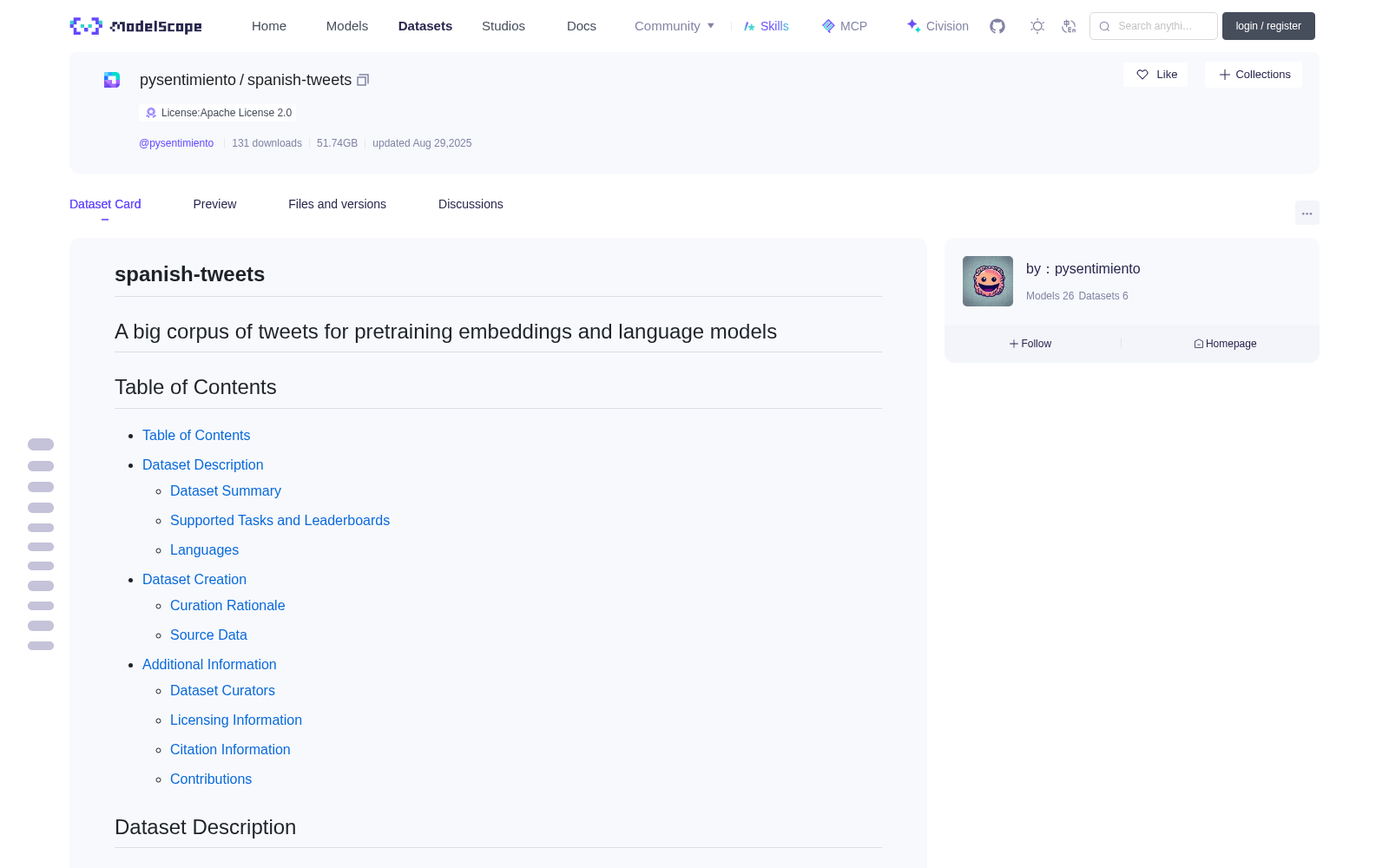Click the license badge icon

(x=151, y=113)
